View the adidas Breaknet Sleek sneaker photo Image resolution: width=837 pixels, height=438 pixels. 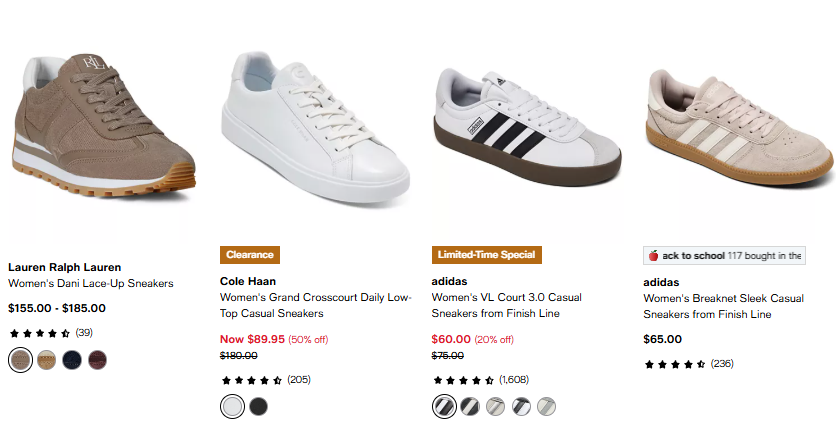click(738, 130)
